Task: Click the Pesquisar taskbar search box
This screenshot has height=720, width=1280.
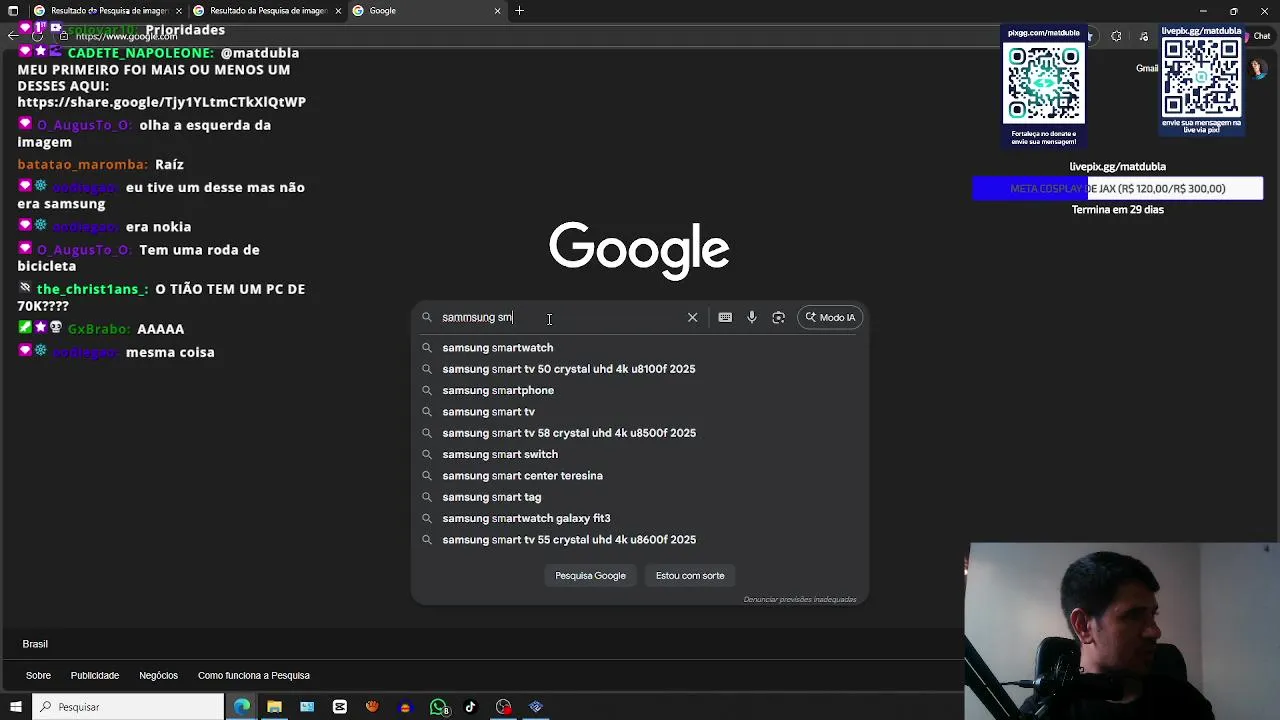Action: (128, 707)
